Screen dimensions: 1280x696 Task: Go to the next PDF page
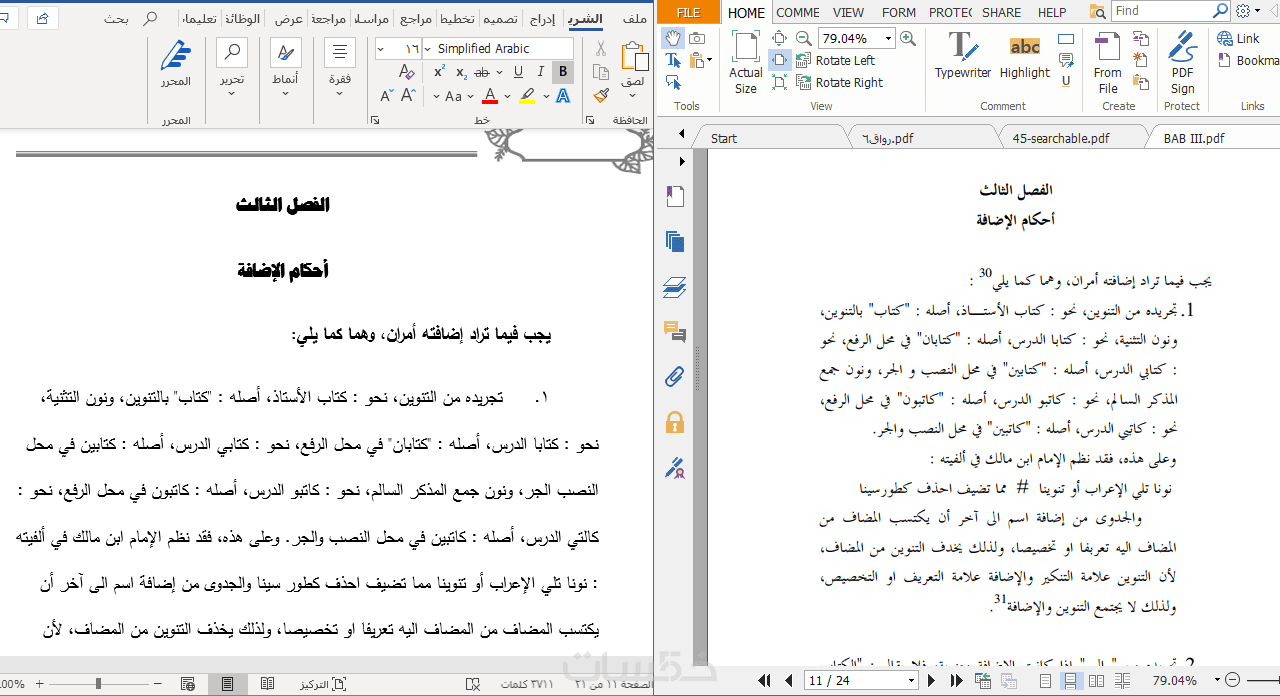point(932,680)
